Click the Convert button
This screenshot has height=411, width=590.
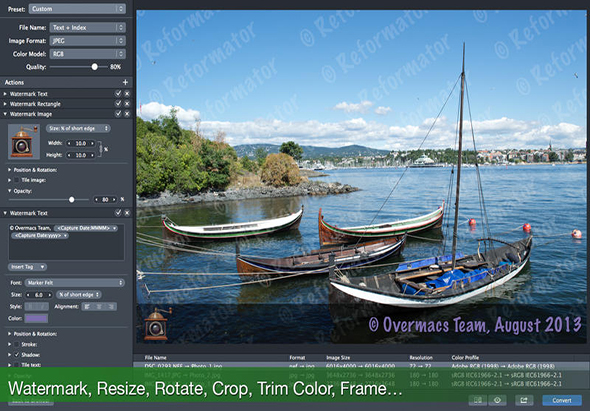pos(561,400)
